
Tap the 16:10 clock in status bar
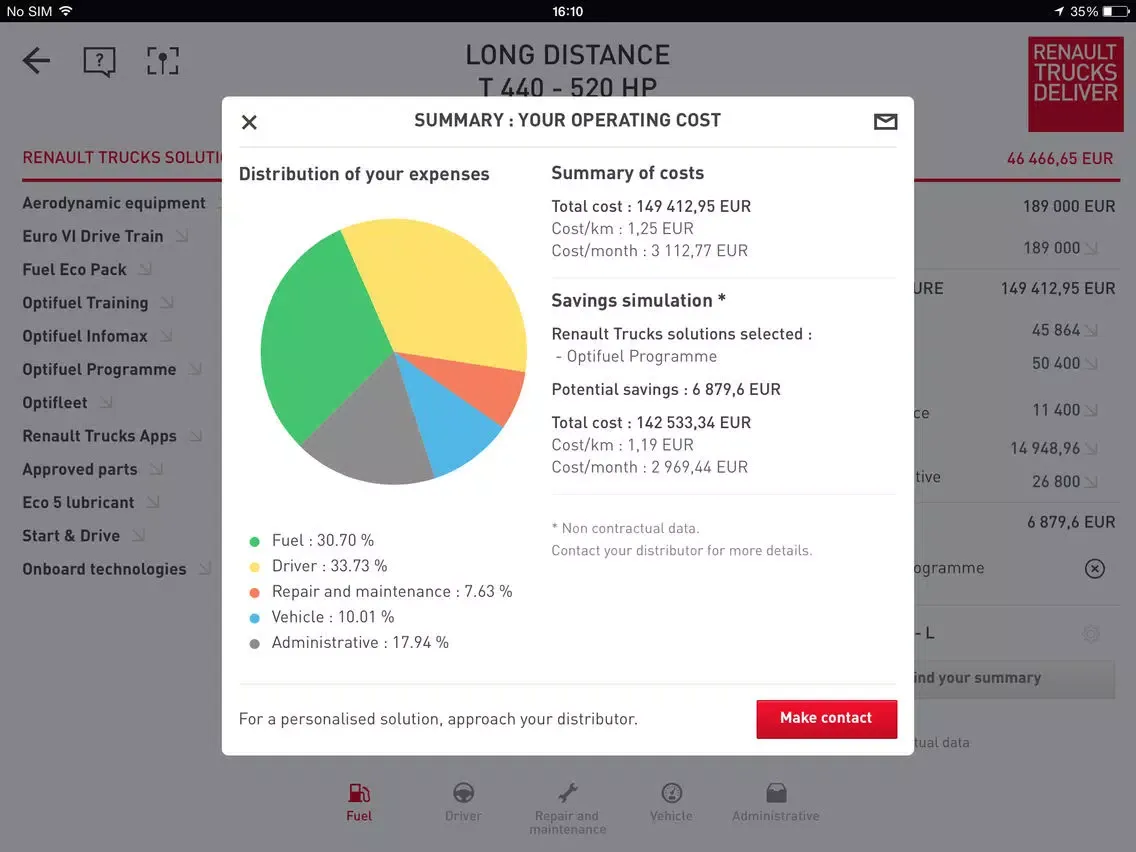pos(567,12)
